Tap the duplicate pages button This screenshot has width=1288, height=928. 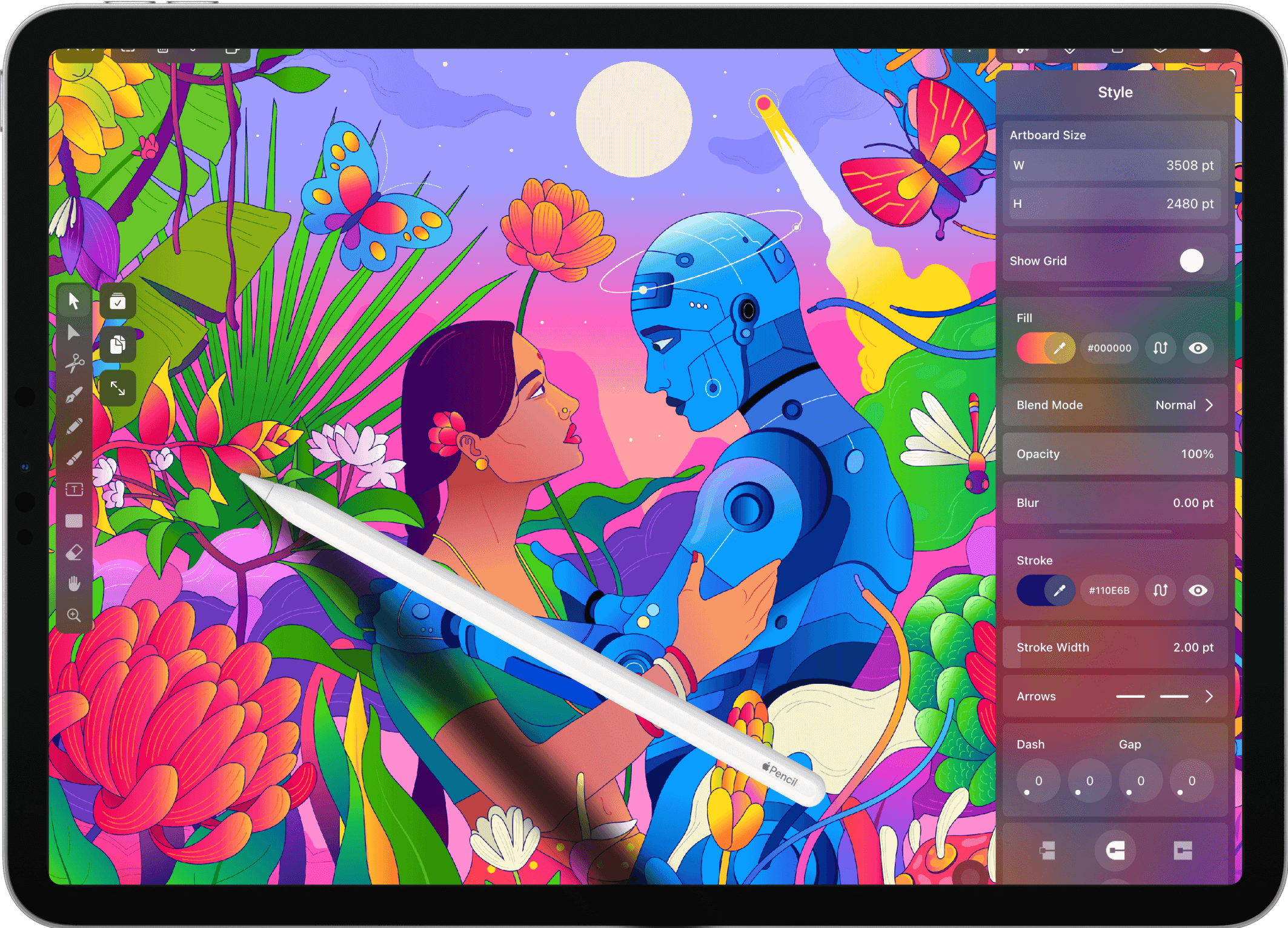pos(118,345)
